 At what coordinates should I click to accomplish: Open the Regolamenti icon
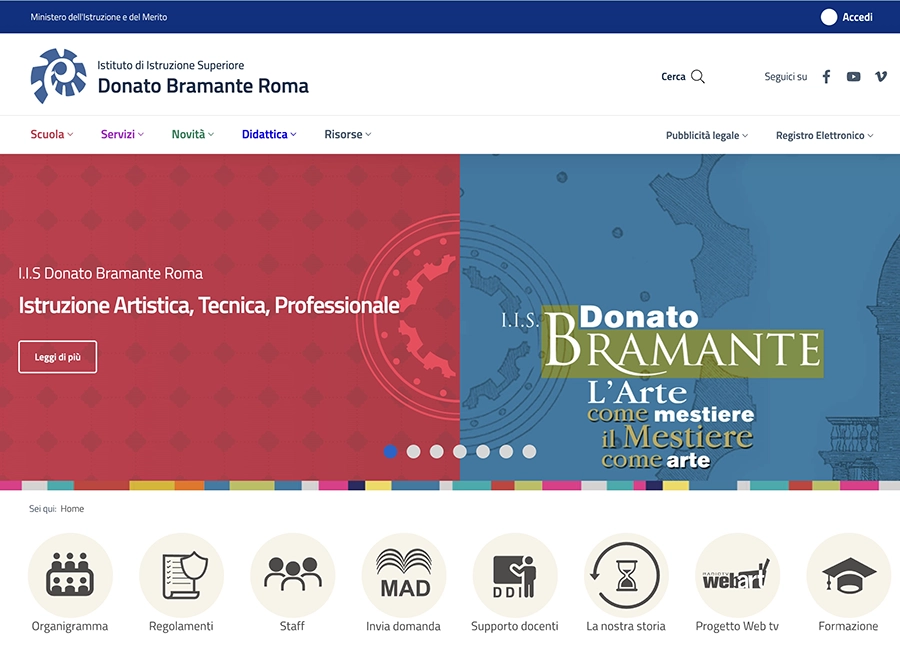click(x=181, y=575)
